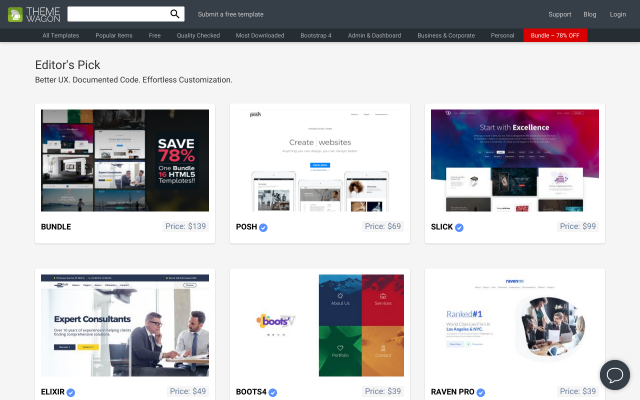The width and height of the screenshot is (640, 400).
Task: Click BOOTS4 Price: $39 tag
Action: (x=383, y=391)
